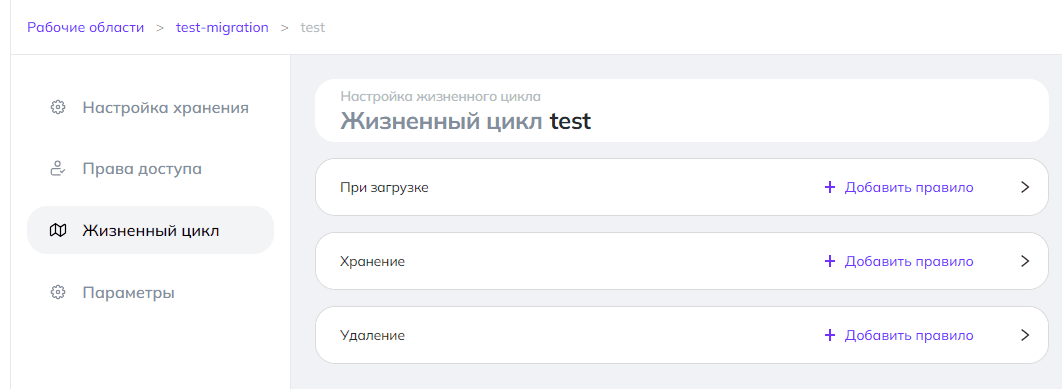
Task: Click the plus icon in Удаление row
Action: click(830, 335)
